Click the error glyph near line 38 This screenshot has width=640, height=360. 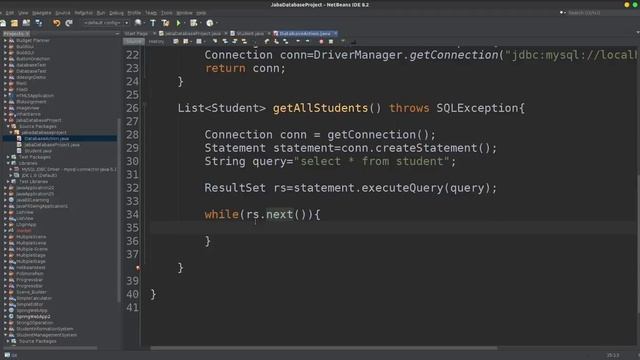click(x=138, y=268)
